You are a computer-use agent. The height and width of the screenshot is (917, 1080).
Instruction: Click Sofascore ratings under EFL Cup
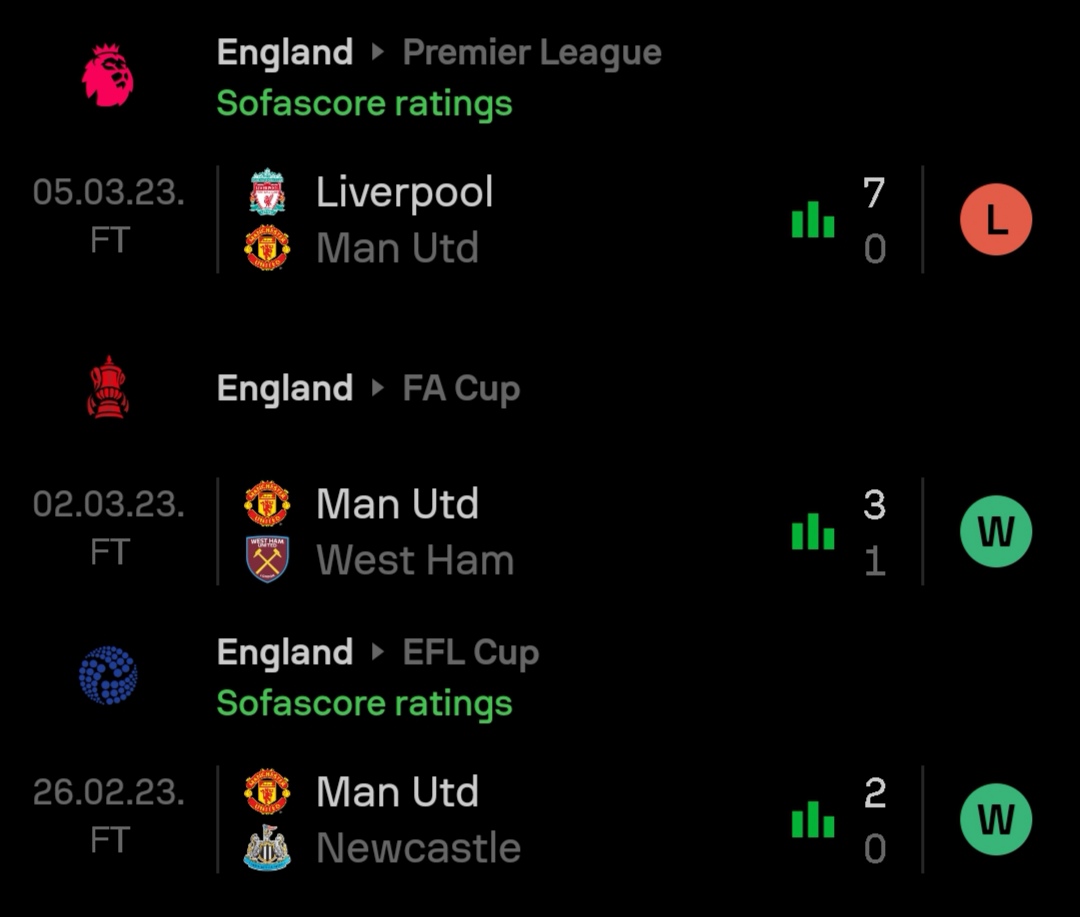(364, 703)
